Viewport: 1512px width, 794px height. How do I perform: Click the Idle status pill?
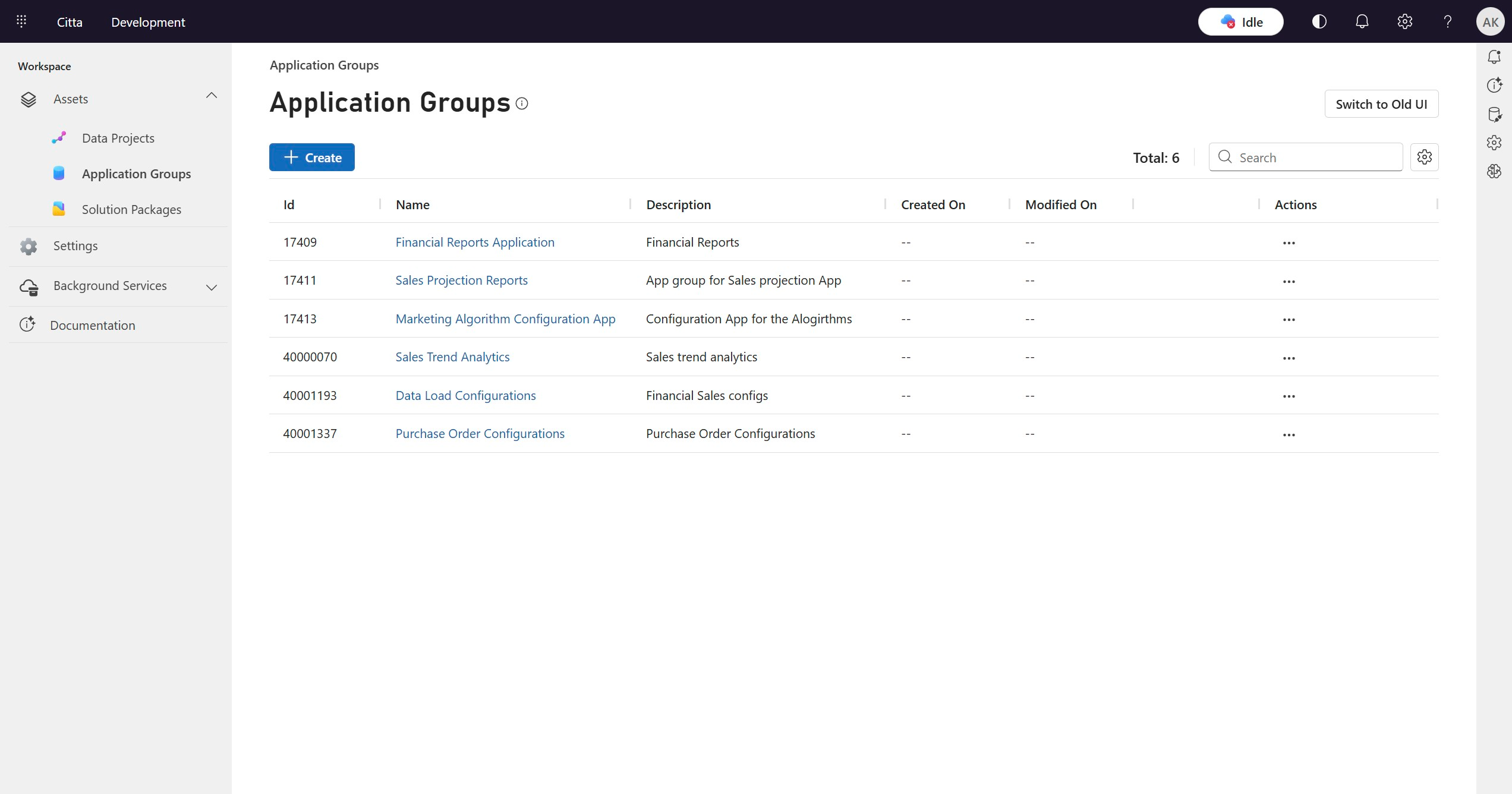coord(1240,22)
